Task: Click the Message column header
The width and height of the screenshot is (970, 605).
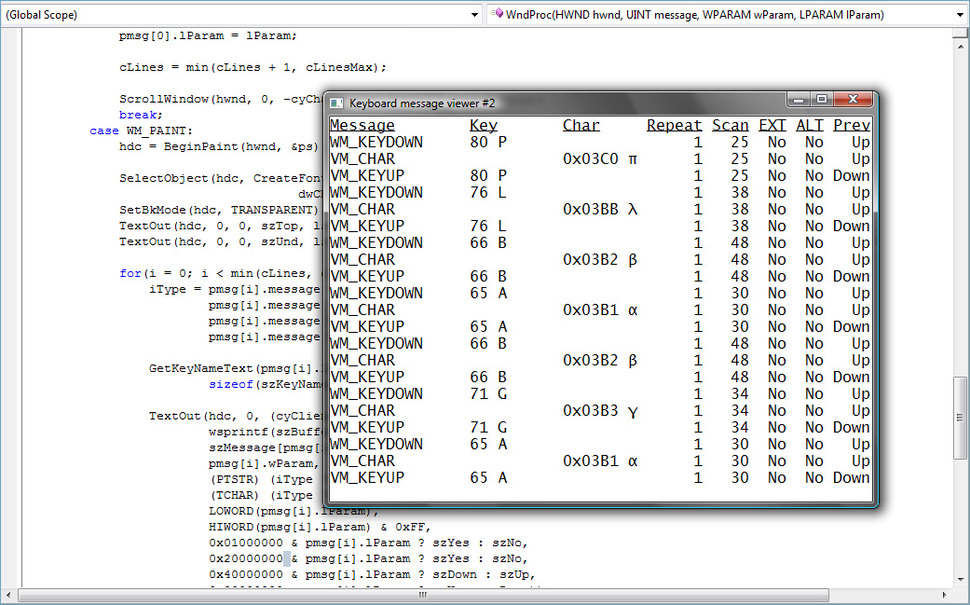Action: 362,125
